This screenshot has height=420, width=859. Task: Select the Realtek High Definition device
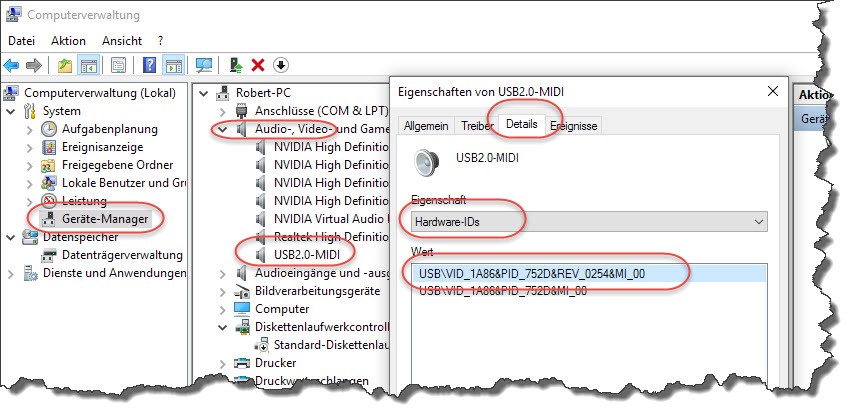pos(331,237)
